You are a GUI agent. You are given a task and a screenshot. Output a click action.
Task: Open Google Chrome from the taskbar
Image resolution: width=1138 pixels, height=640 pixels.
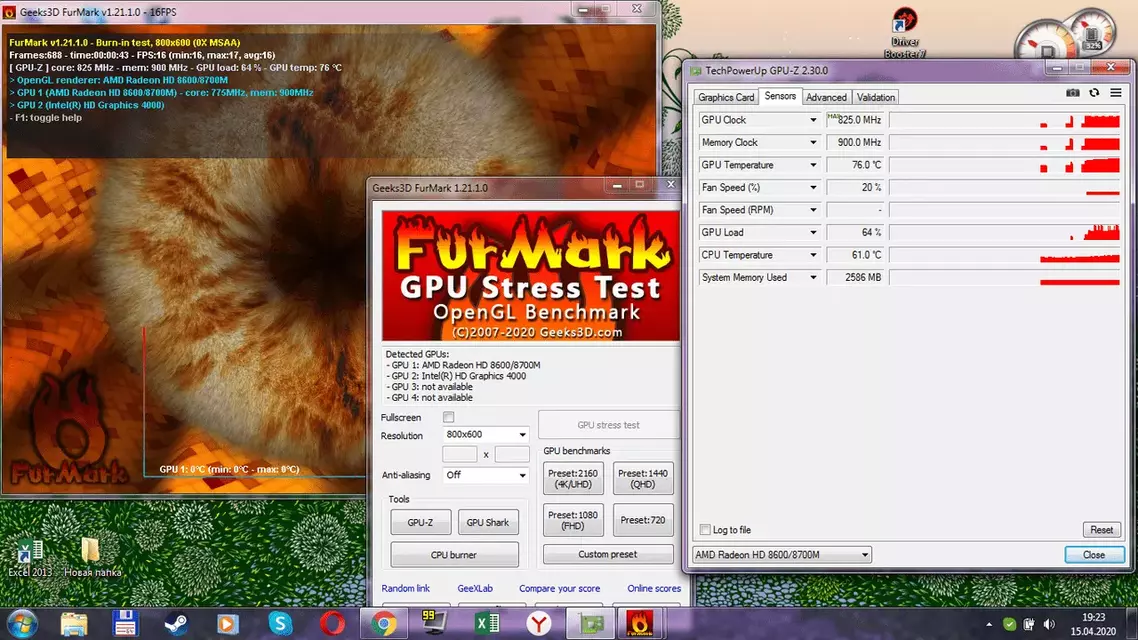pyautogui.click(x=384, y=624)
